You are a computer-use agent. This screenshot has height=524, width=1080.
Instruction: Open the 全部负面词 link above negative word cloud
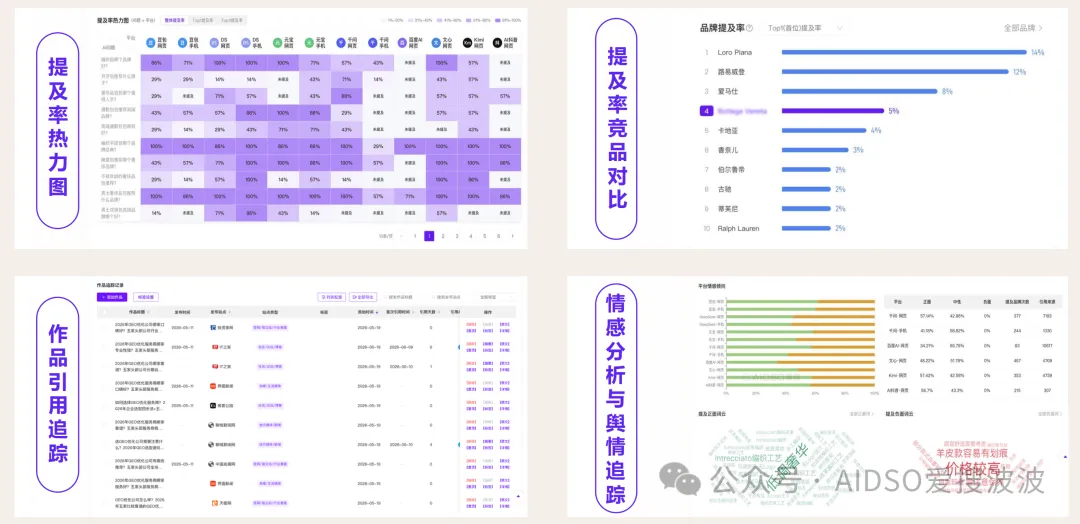1050,415
